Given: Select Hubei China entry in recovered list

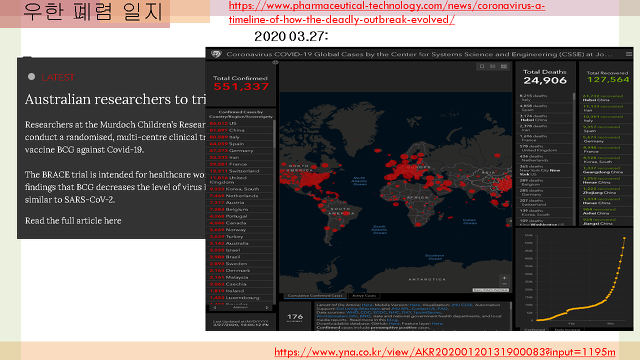Looking at the screenshot, I should [607, 98].
